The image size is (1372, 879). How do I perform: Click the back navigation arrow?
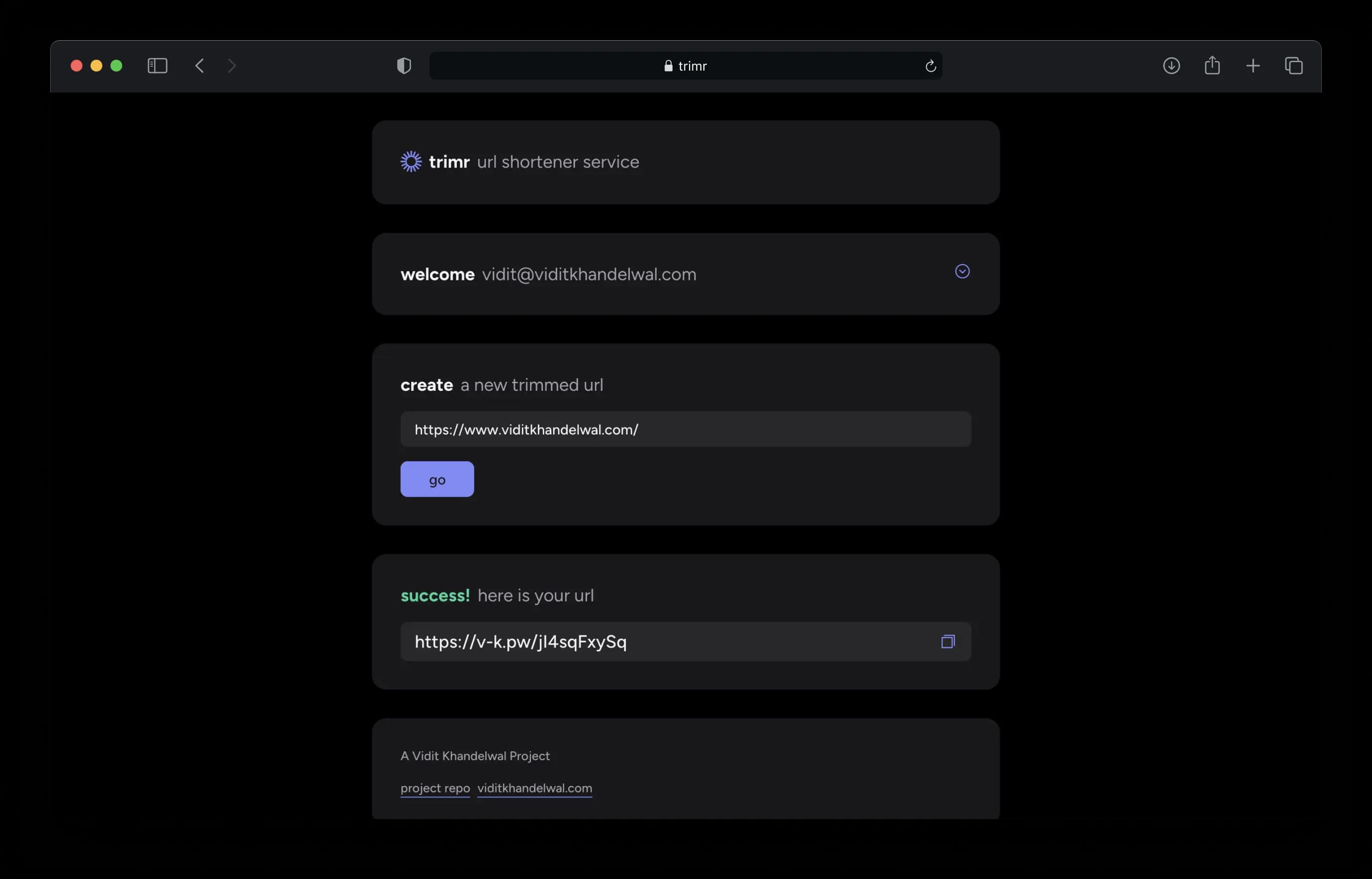(x=199, y=66)
